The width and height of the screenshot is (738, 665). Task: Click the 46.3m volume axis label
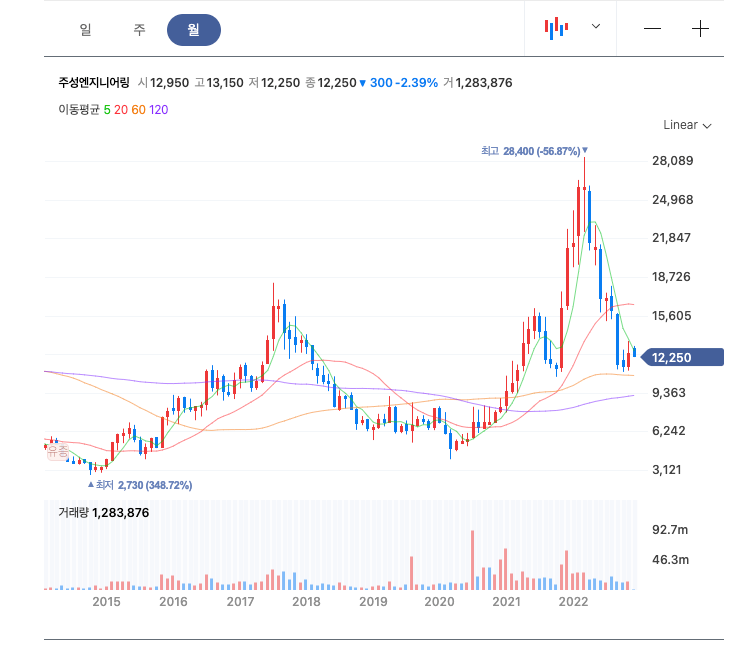click(670, 560)
